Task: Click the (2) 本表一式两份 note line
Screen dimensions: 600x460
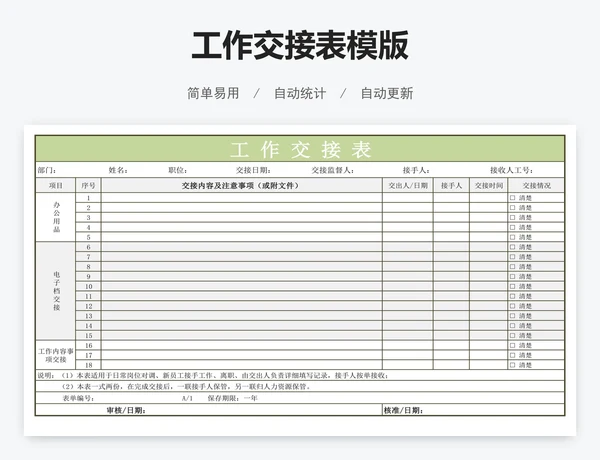Action: click(x=186, y=387)
